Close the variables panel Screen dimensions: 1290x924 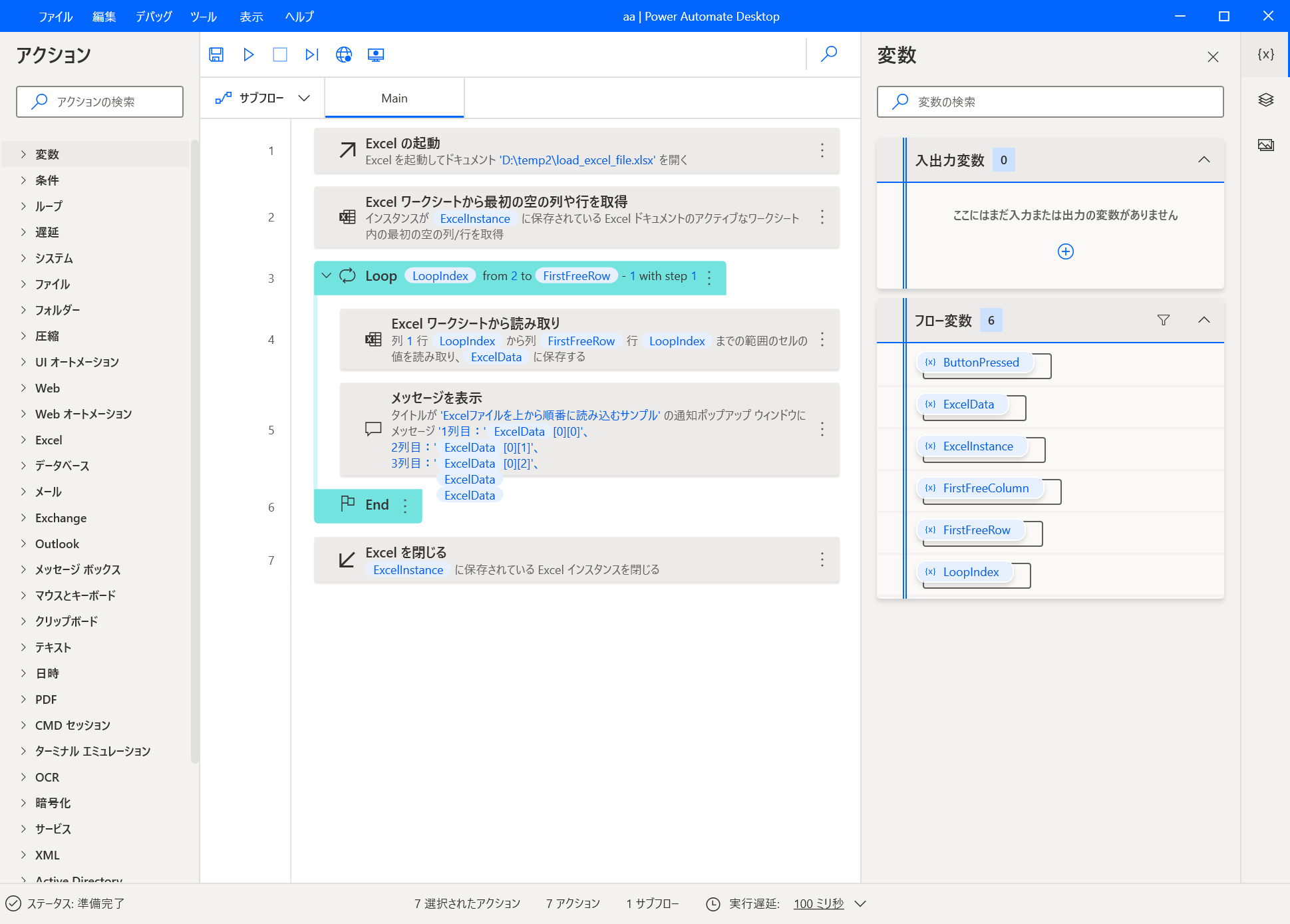tap(1213, 57)
